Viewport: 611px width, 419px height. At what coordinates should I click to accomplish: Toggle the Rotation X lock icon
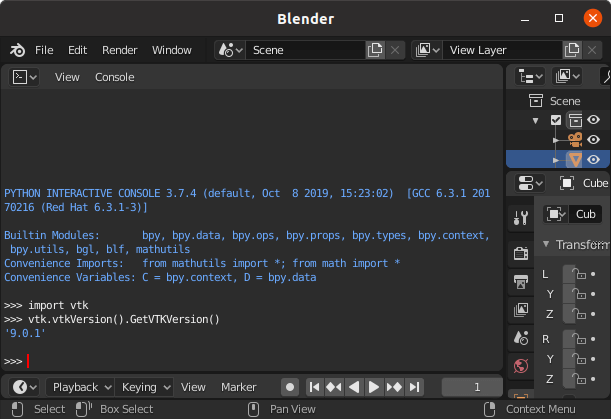[579, 339]
